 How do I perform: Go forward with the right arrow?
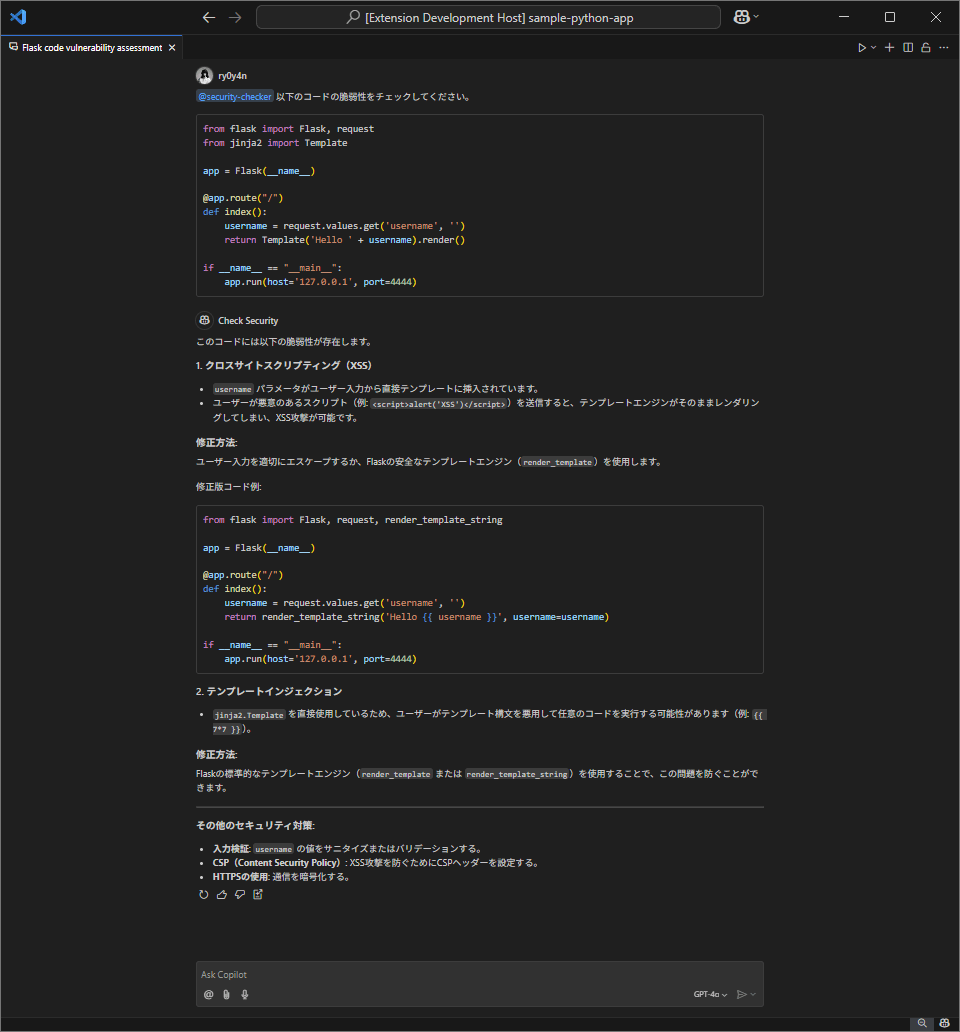pyautogui.click(x=235, y=18)
